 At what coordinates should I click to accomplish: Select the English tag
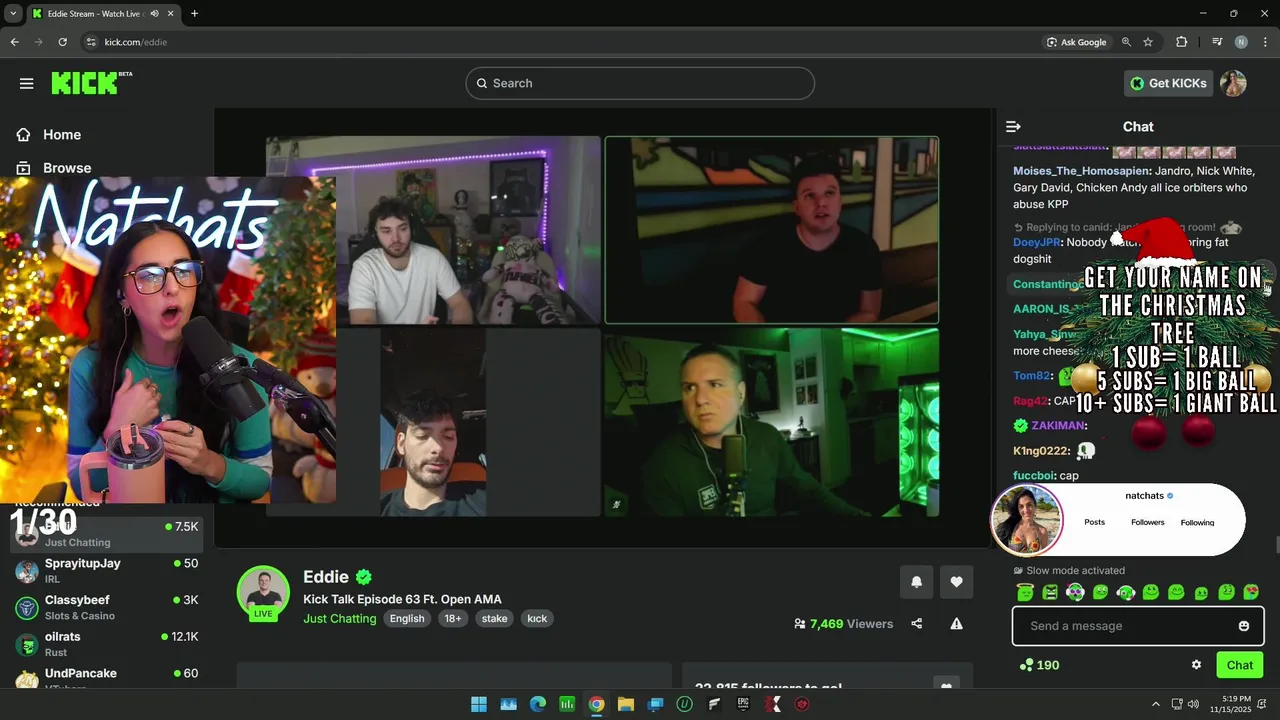407,618
